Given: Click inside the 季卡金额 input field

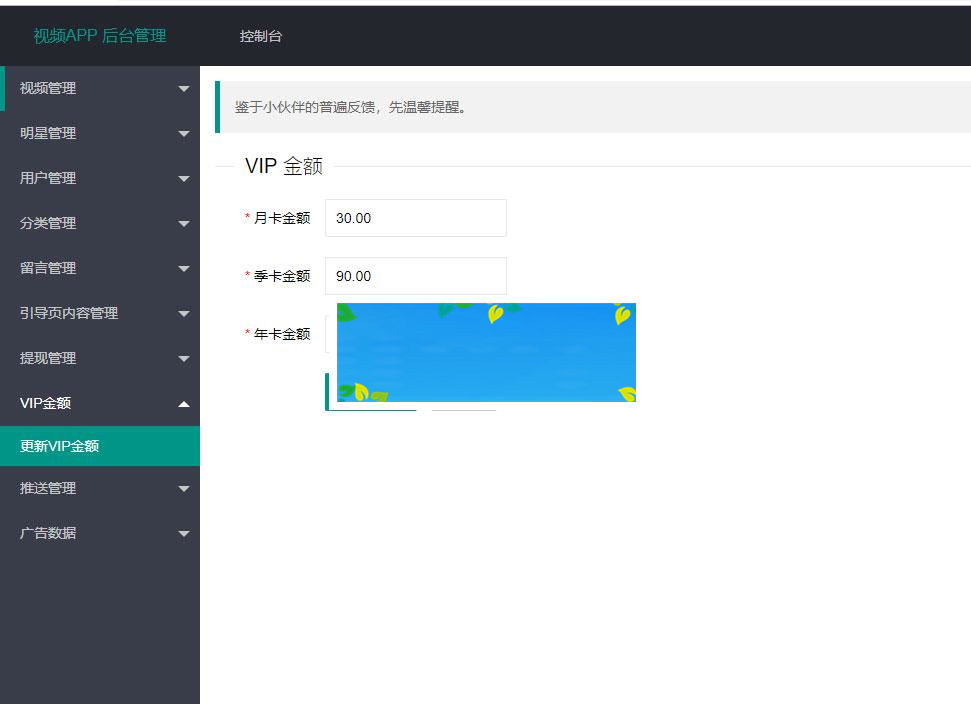Looking at the screenshot, I should click(x=415, y=275).
